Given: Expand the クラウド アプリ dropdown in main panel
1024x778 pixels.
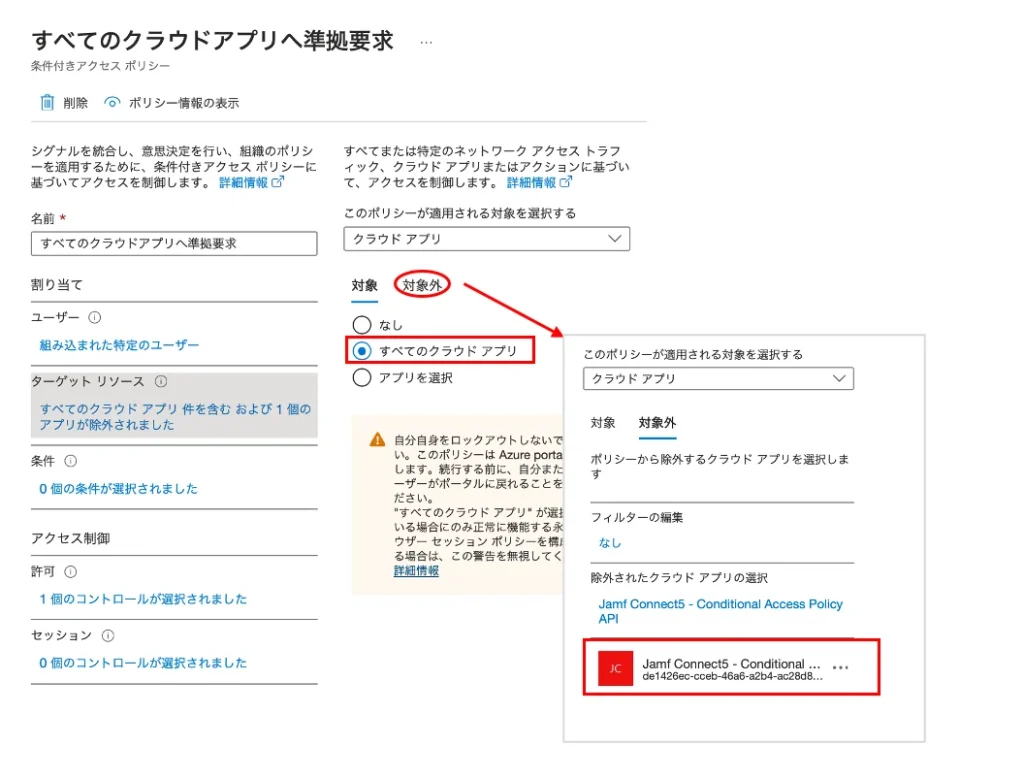Looking at the screenshot, I should pyautogui.click(x=486, y=239).
